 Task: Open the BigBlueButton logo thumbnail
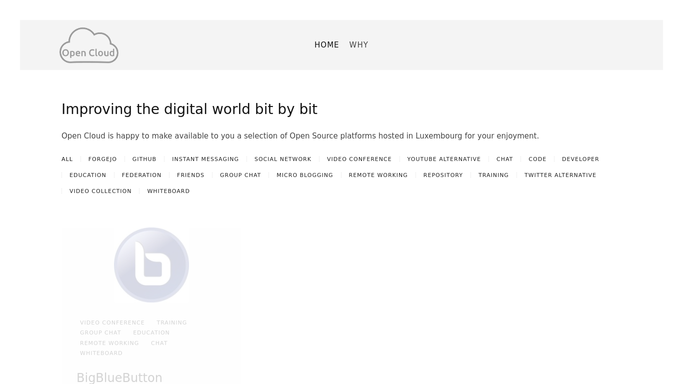pos(151,265)
